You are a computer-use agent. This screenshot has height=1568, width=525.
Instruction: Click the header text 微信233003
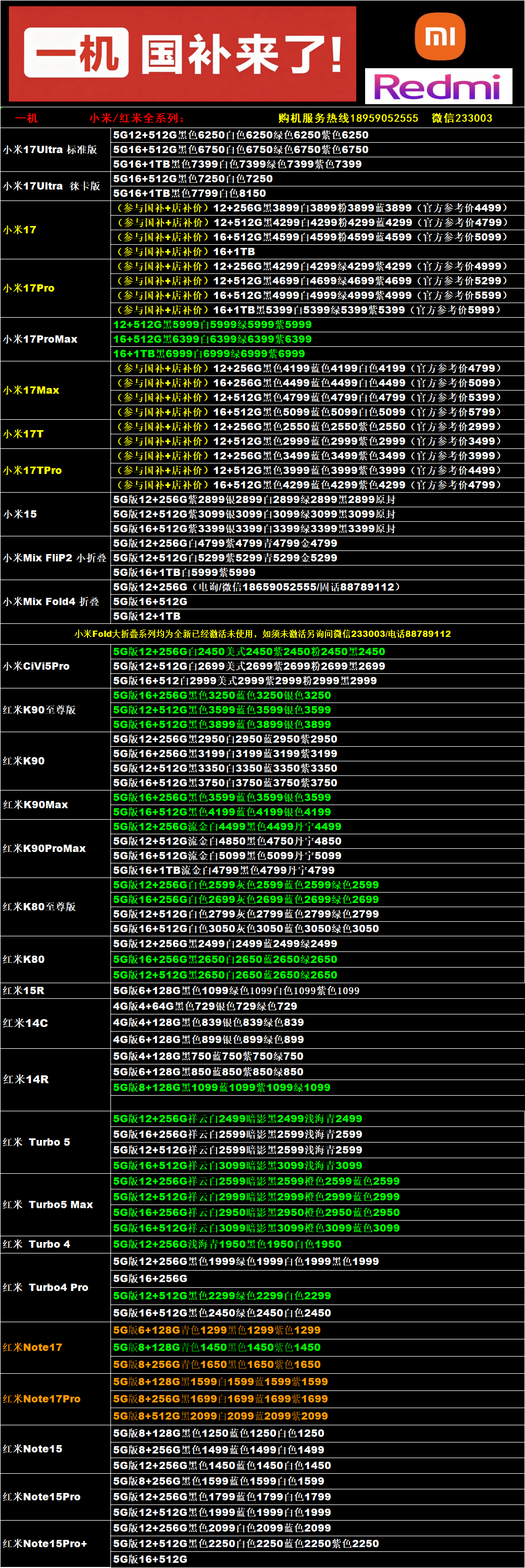coord(461,118)
